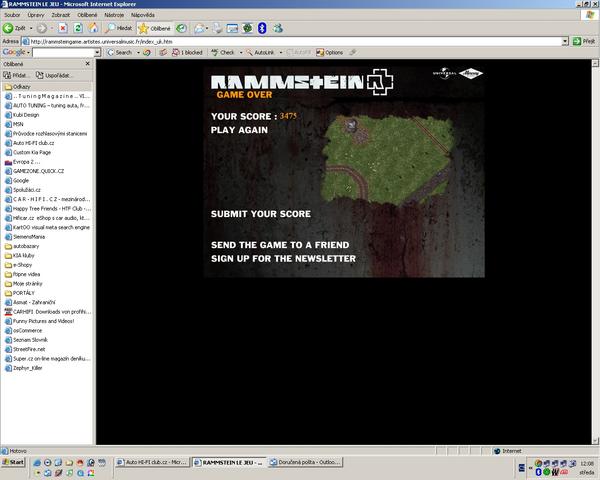Stop page loading with the red X icon
This screenshot has height=480, width=600.
point(63,28)
